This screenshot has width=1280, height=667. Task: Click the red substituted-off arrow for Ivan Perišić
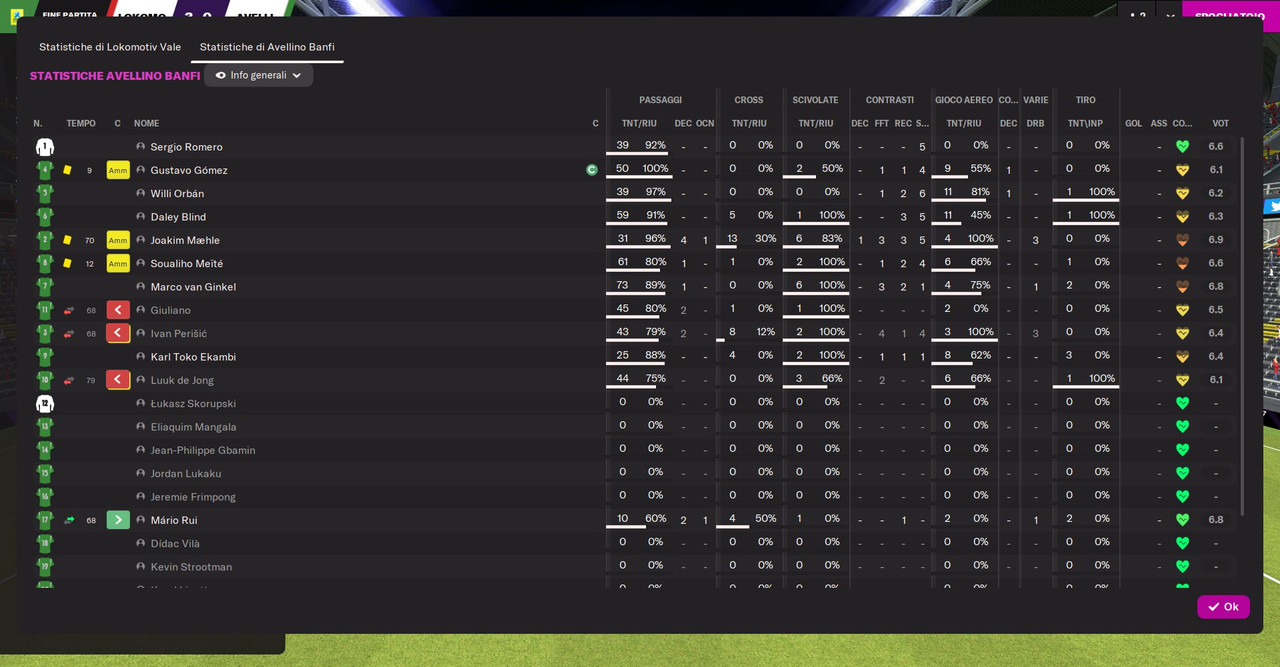[x=118, y=333]
